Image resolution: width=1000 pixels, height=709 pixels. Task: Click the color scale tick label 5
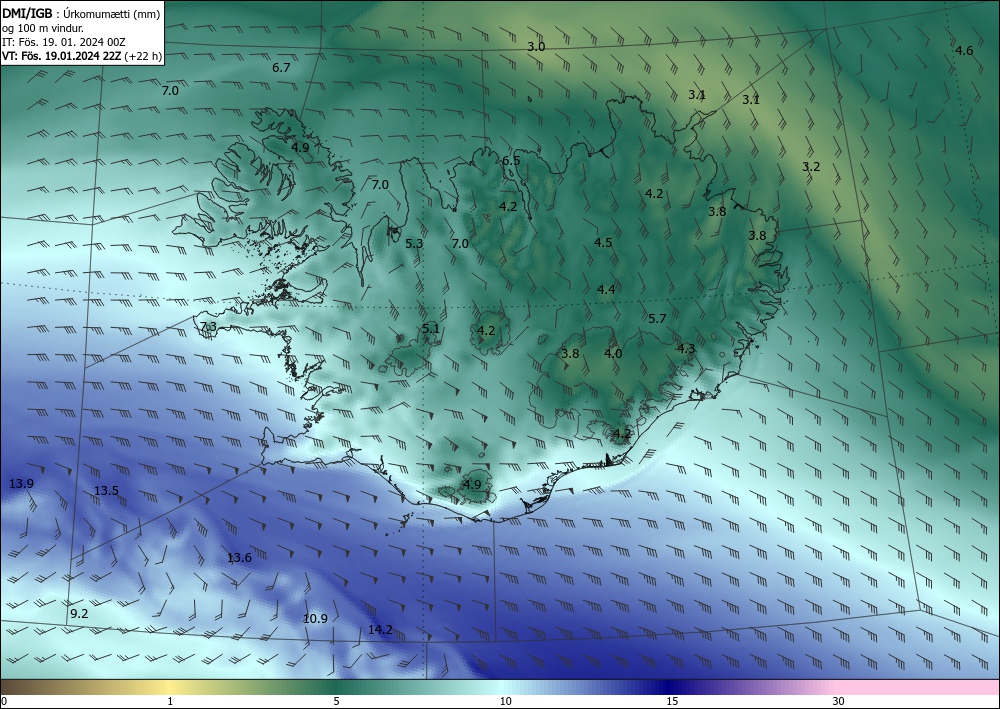click(336, 702)
